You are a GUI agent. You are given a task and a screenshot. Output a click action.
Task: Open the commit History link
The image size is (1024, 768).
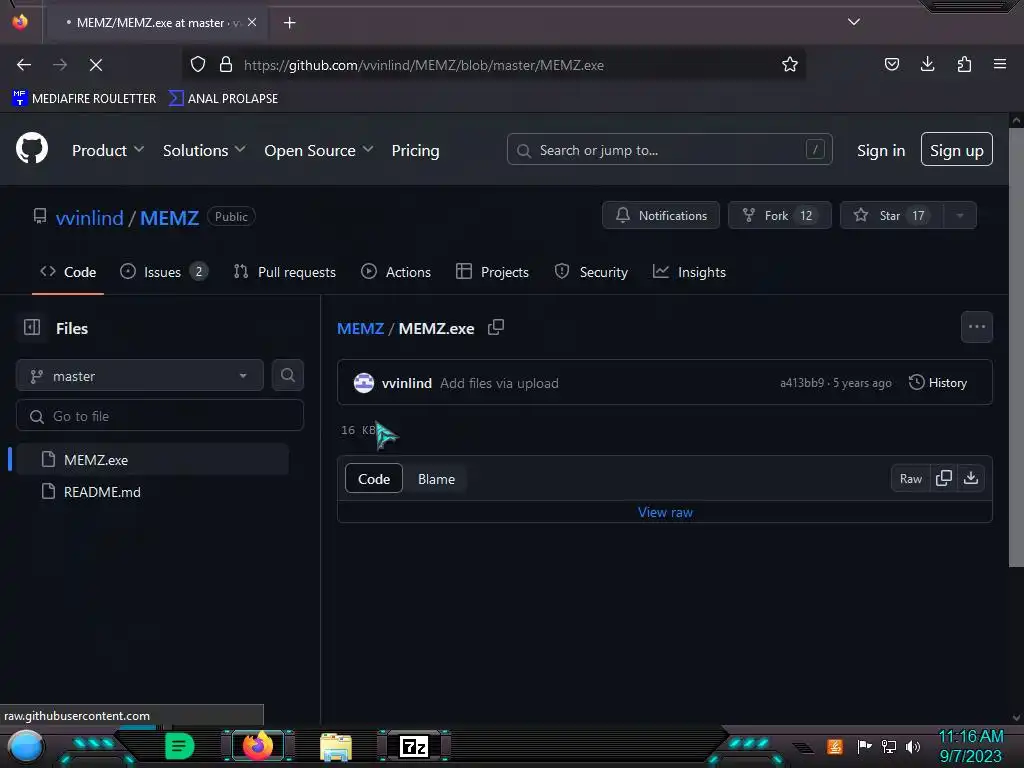coord(937,383)
